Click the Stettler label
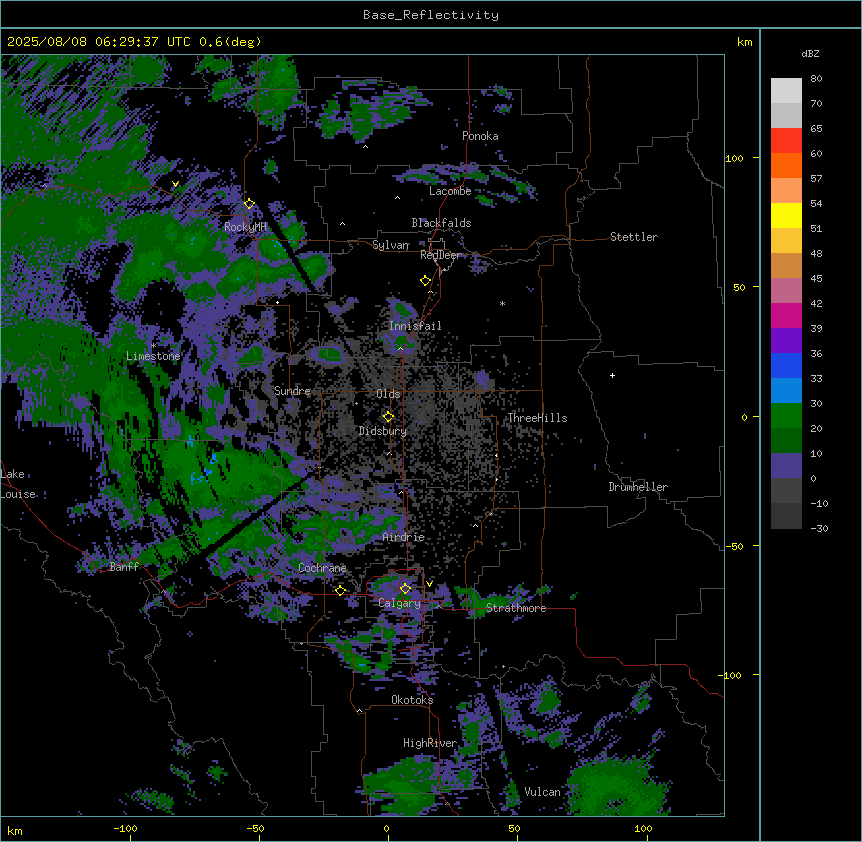This screenshot has height=842, width=862. (x=634, y=237)
